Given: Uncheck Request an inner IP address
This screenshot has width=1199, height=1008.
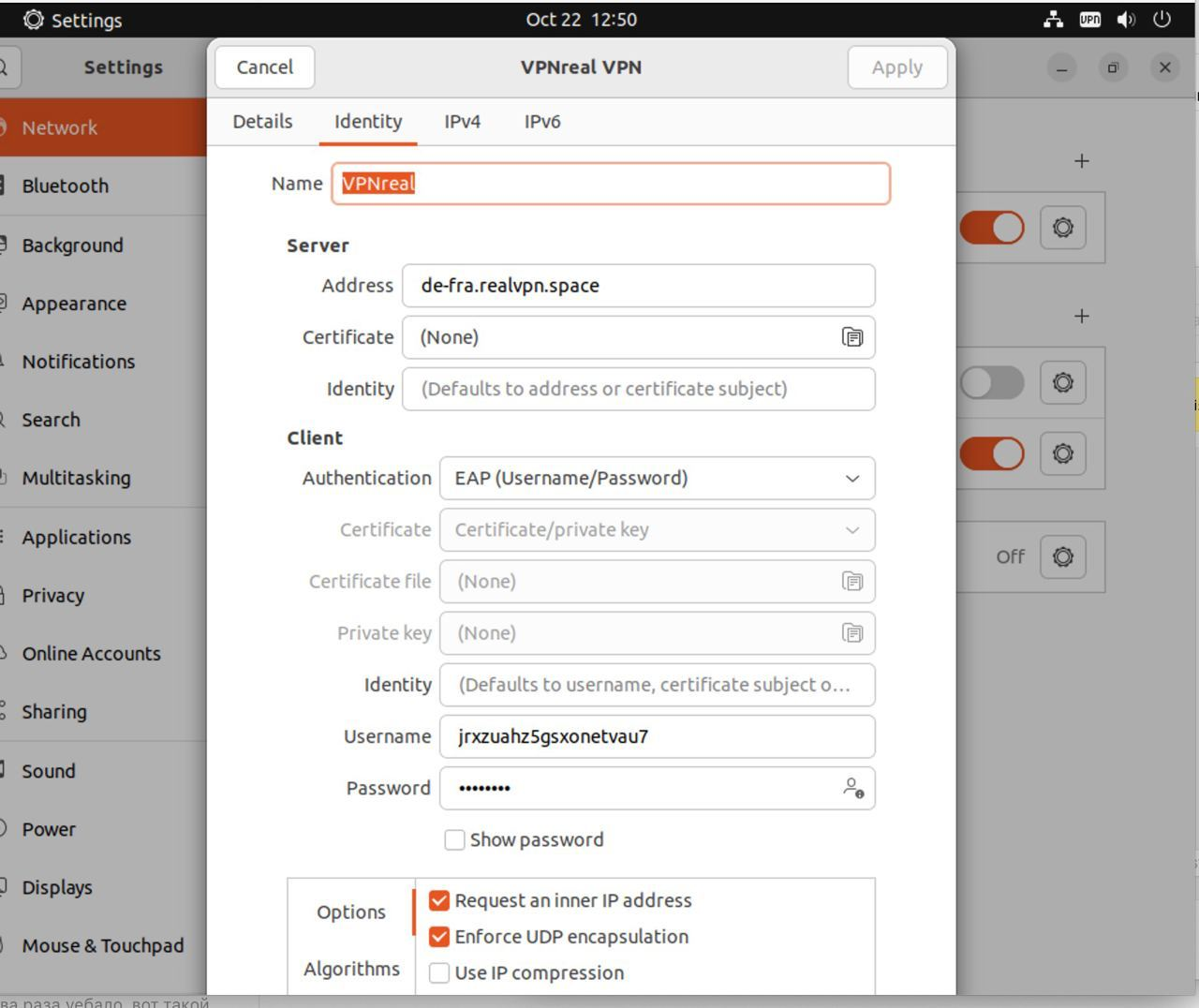Looking at the screenshot, I should point(439,900).
